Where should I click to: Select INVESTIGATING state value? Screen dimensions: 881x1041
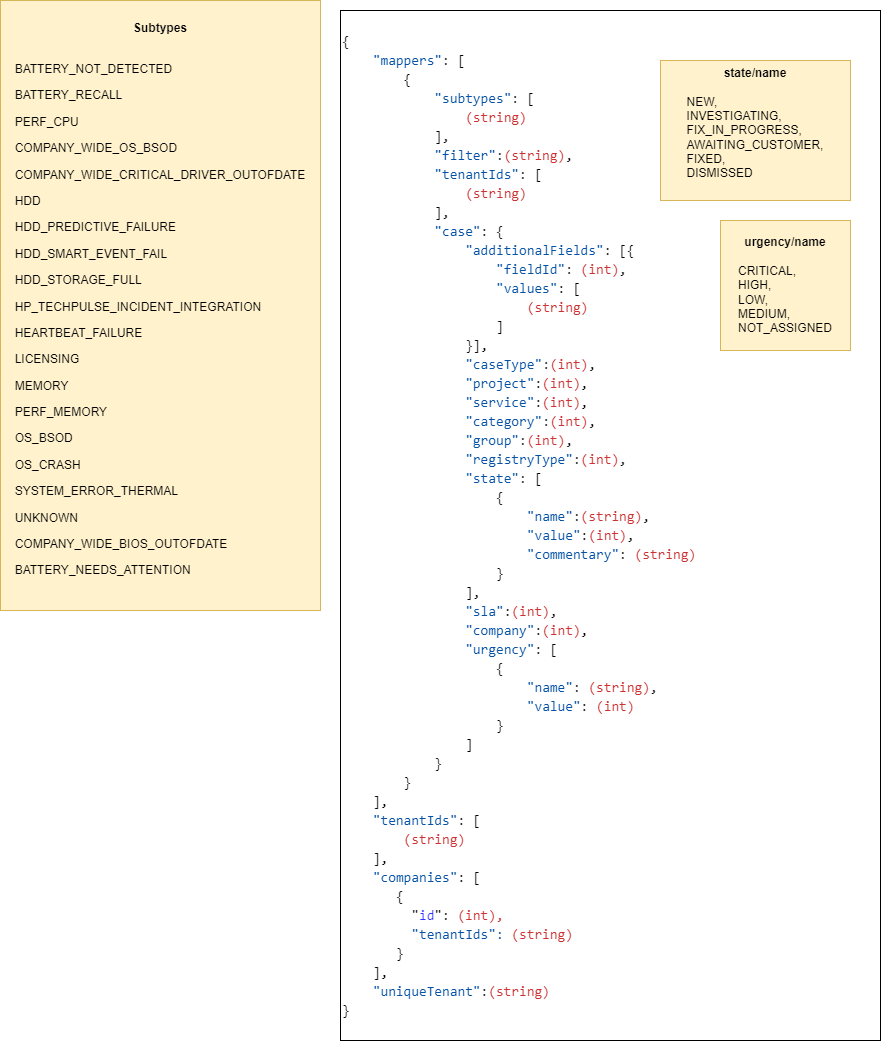734,116
